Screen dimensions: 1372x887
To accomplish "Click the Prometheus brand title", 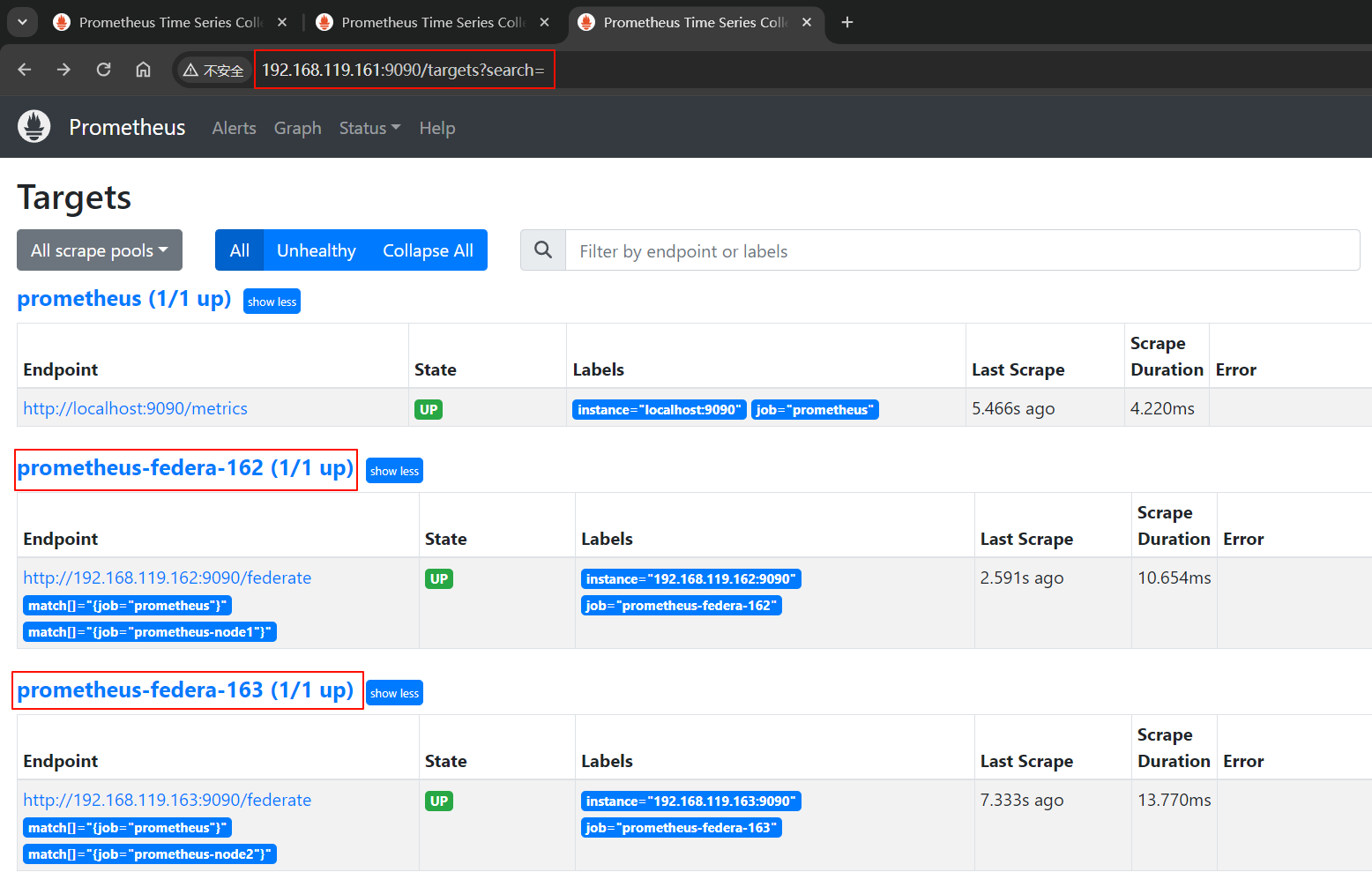I will tap(127, 127).
